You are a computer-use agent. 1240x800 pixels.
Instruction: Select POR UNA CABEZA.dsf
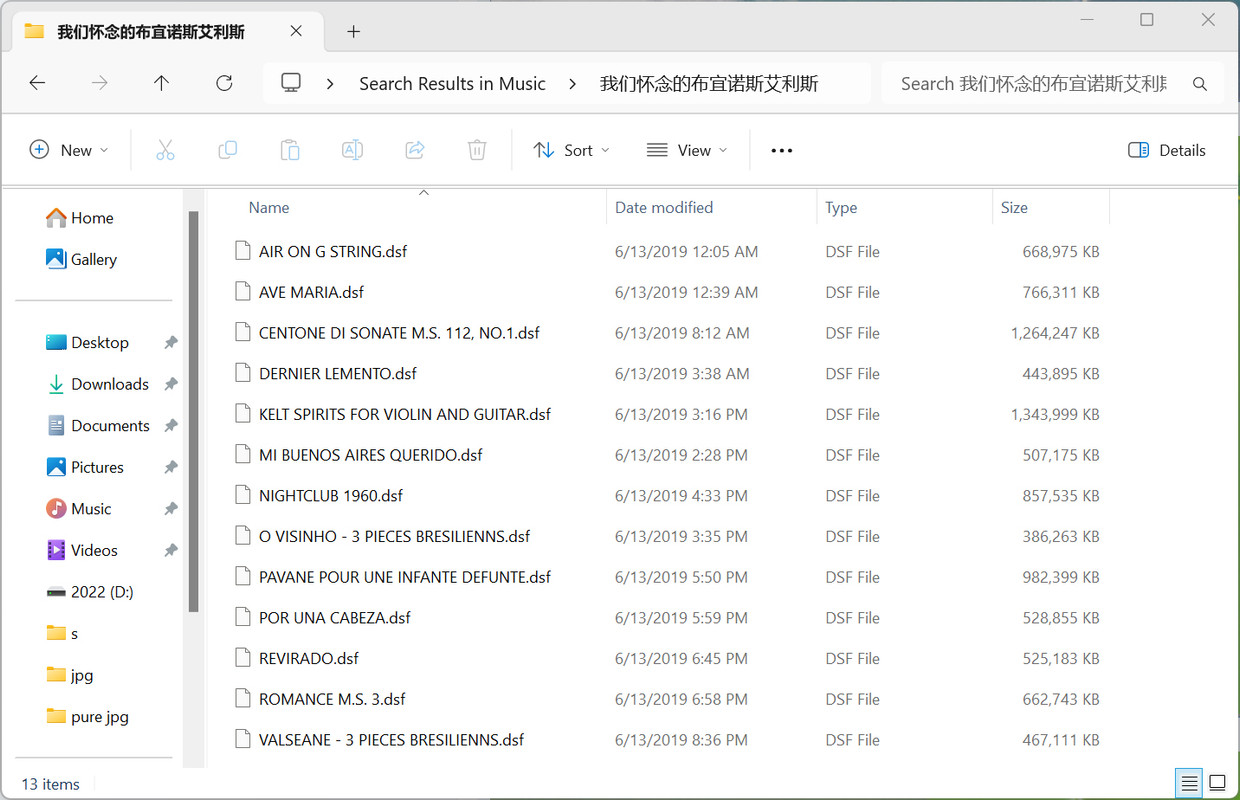click(335, 618)
